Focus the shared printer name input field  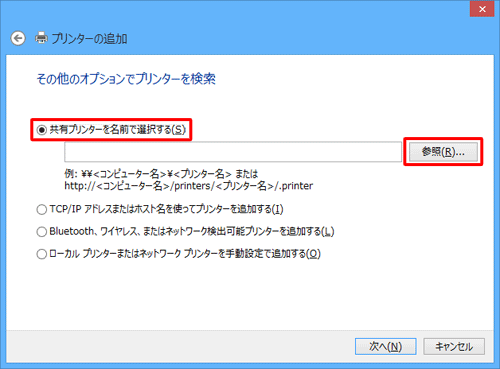[233, 152]
